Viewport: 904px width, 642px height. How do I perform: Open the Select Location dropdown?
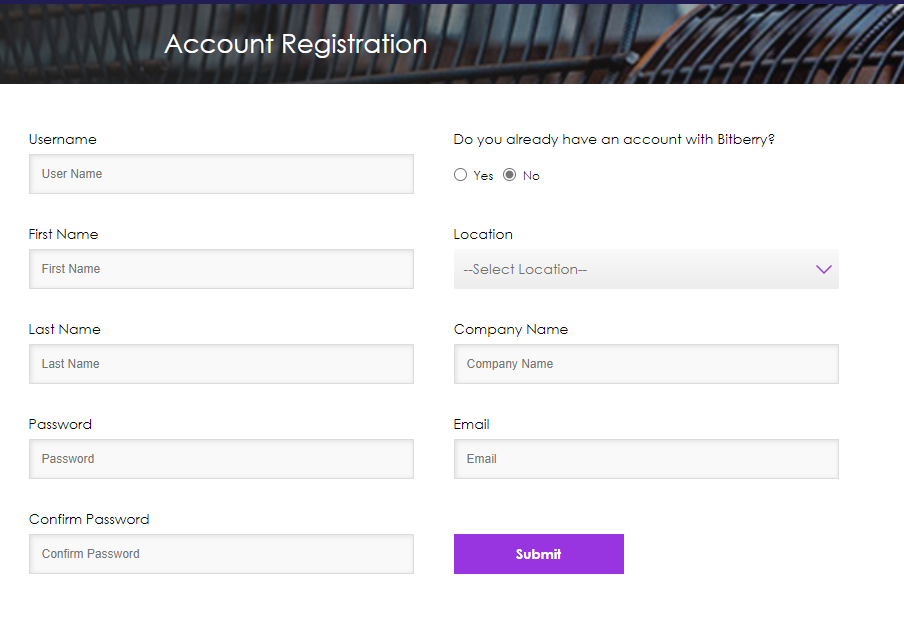[x=646, y=269]
